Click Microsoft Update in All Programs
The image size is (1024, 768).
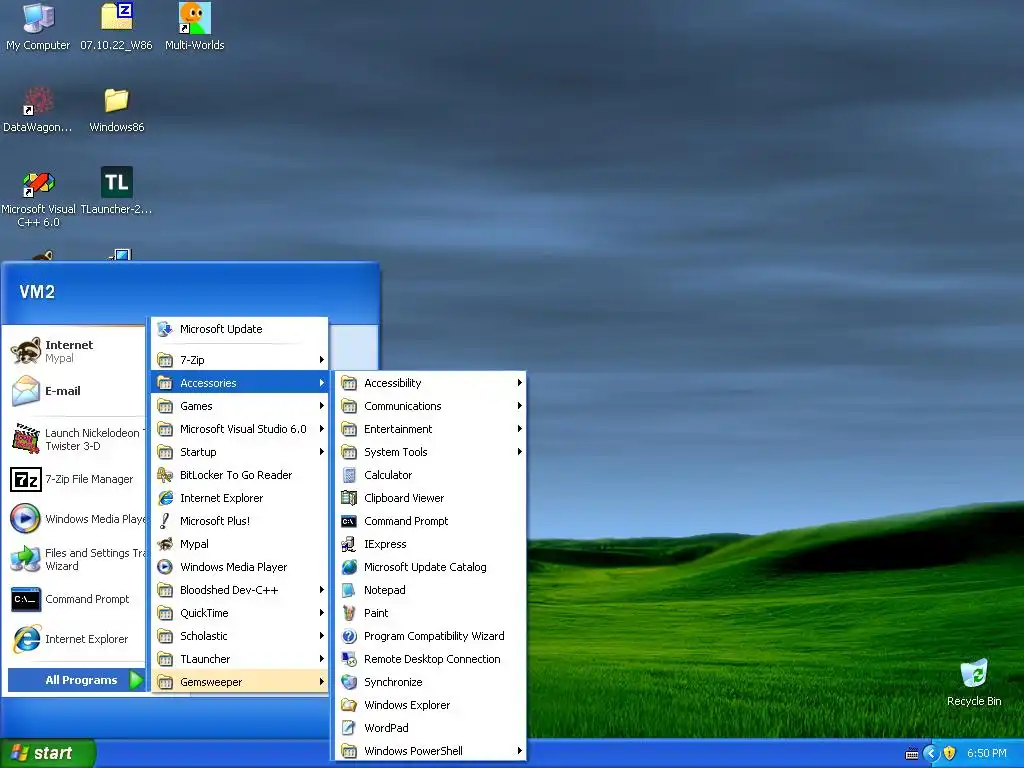click(240, 329)
